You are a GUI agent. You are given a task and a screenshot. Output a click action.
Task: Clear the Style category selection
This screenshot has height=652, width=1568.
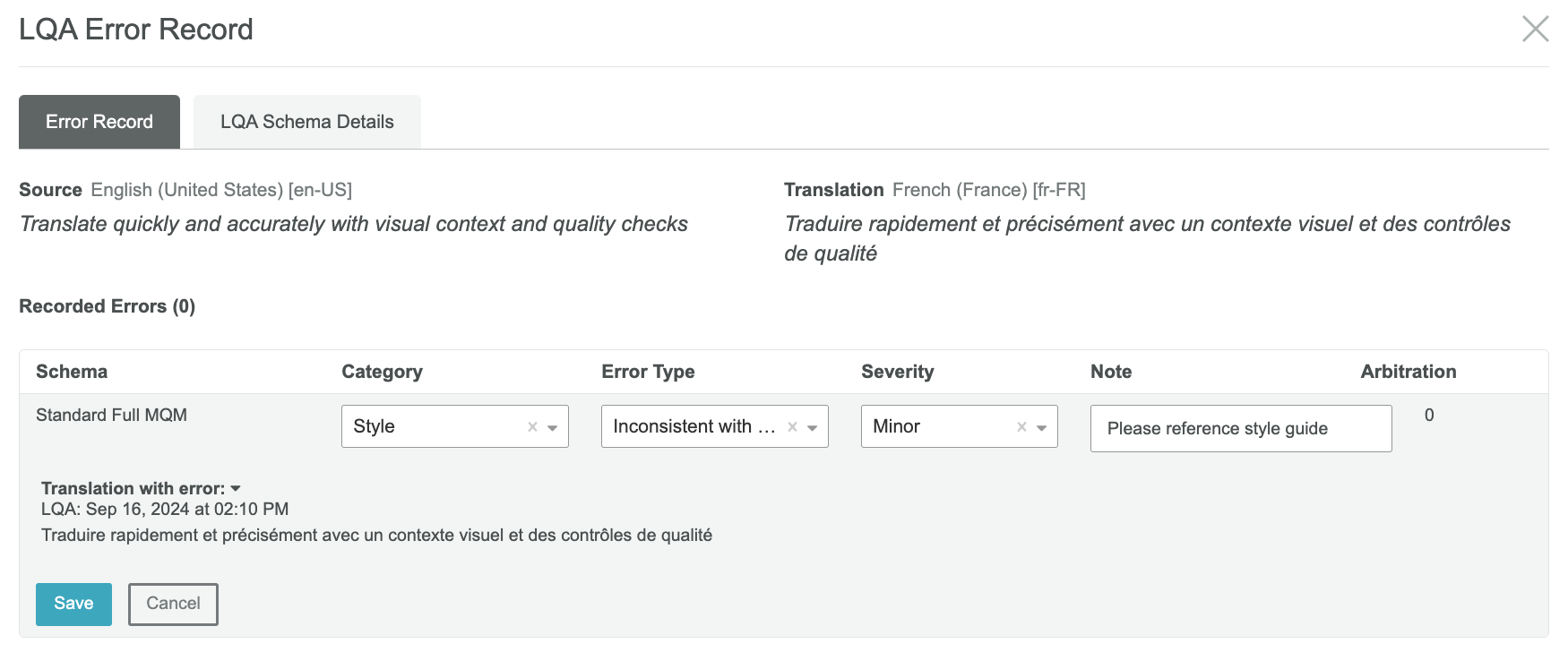(532, 427)
